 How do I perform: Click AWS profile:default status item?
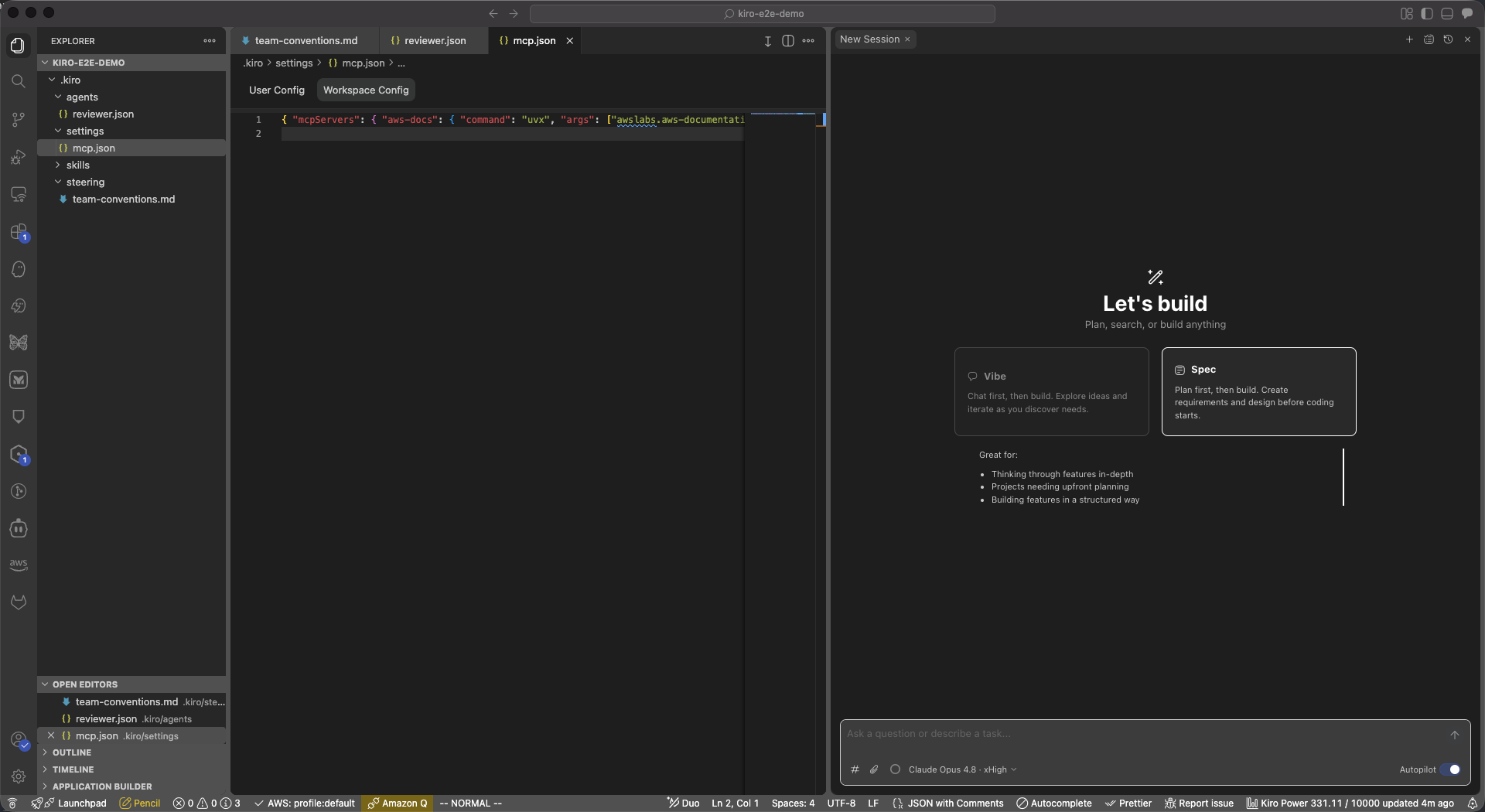pos(305,803)
